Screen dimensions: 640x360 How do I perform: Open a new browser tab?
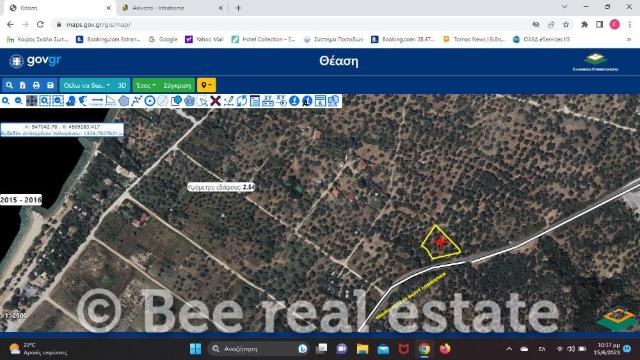click(238, 8)
